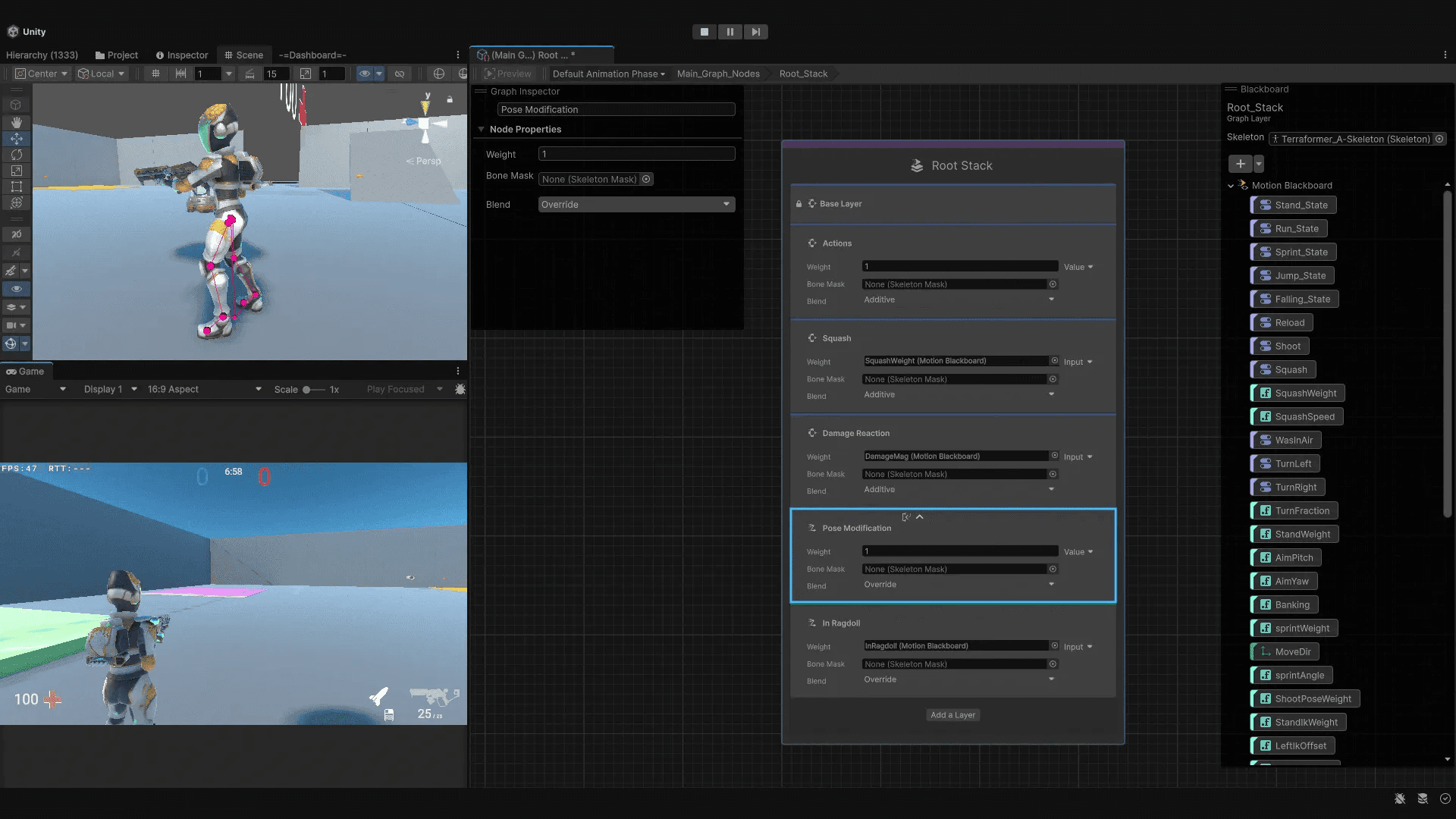The image size is (1456, 819).
Task: Open the Default Animation Phase dropdown
Action: click(x=607, y=74)
